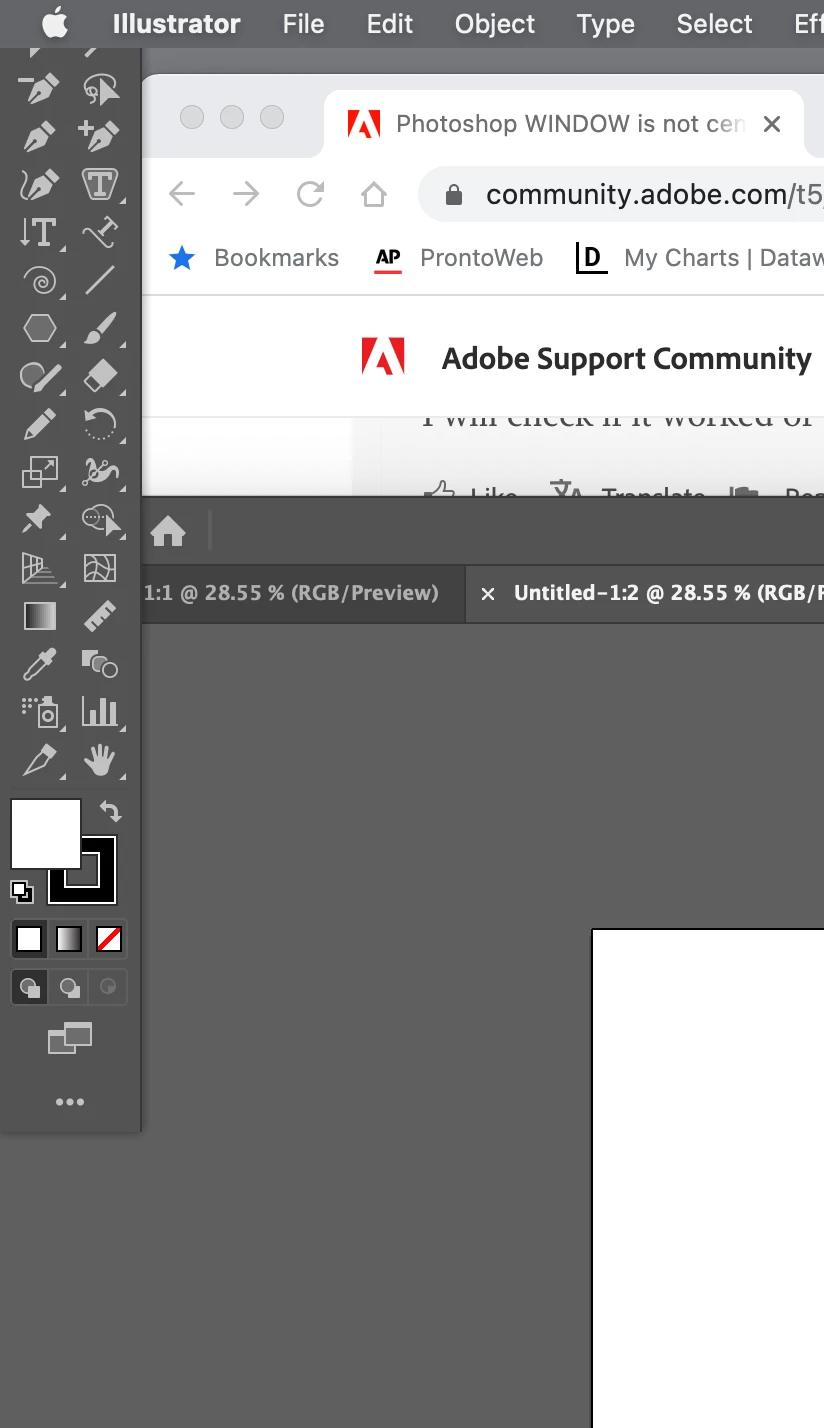Image resolution: width=824 pixels, height=1428 pixels.
Task: Select the Hand tool
Action: coord(99,761)
